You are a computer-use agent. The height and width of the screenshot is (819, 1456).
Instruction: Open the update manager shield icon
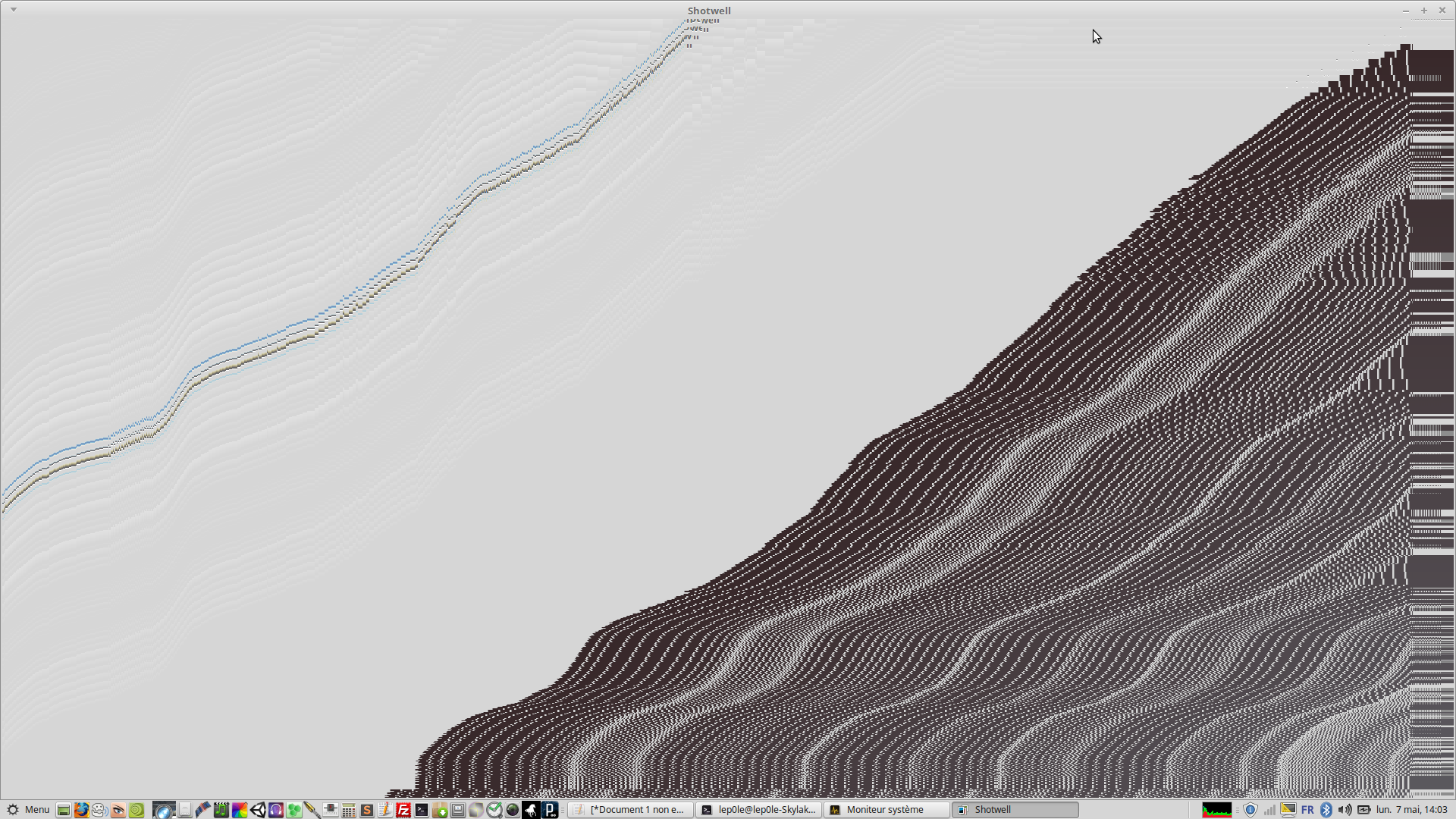pyautogui.click(x=1250, y=810)
